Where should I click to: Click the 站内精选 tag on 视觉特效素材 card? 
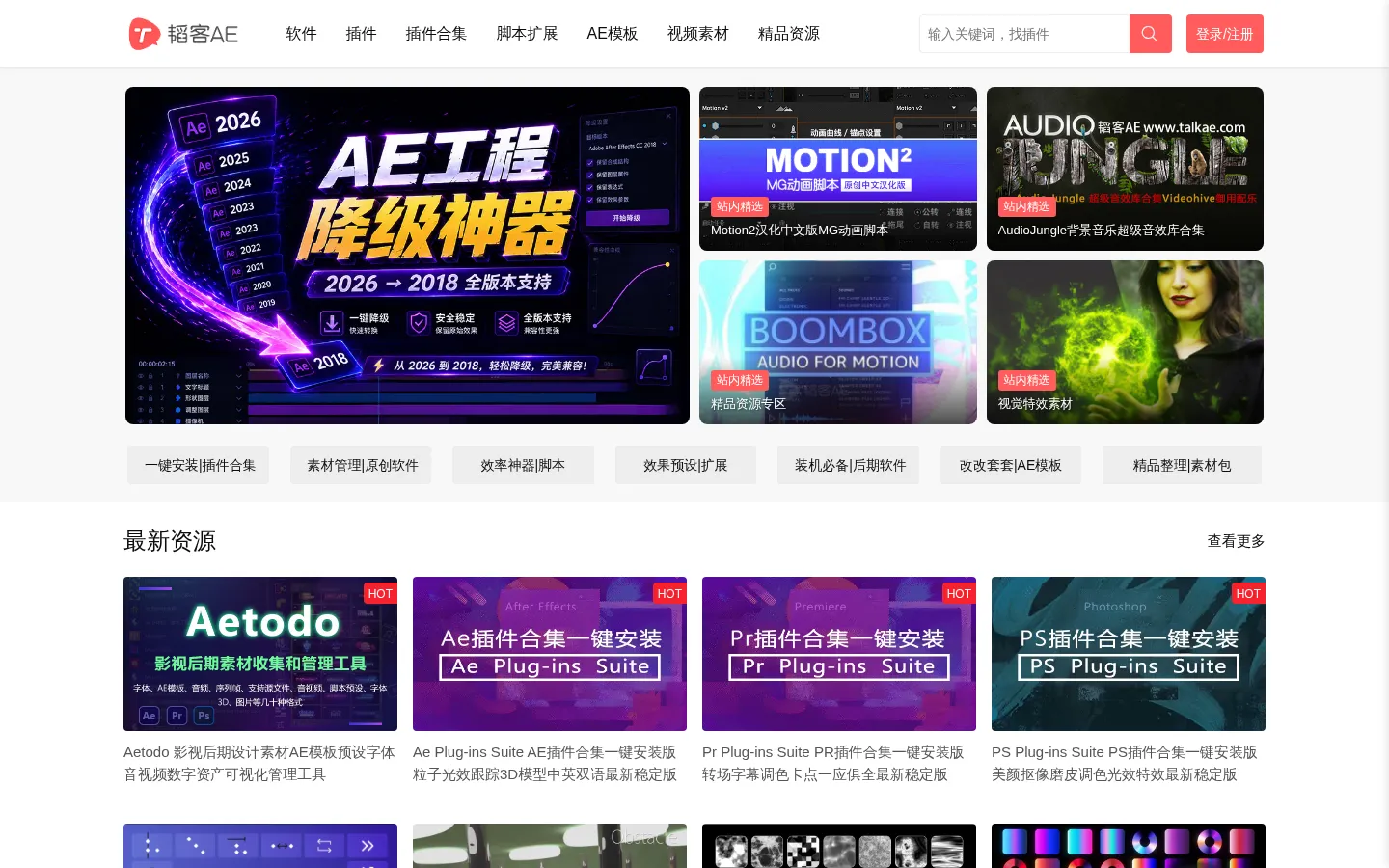tap(1026, 380)
